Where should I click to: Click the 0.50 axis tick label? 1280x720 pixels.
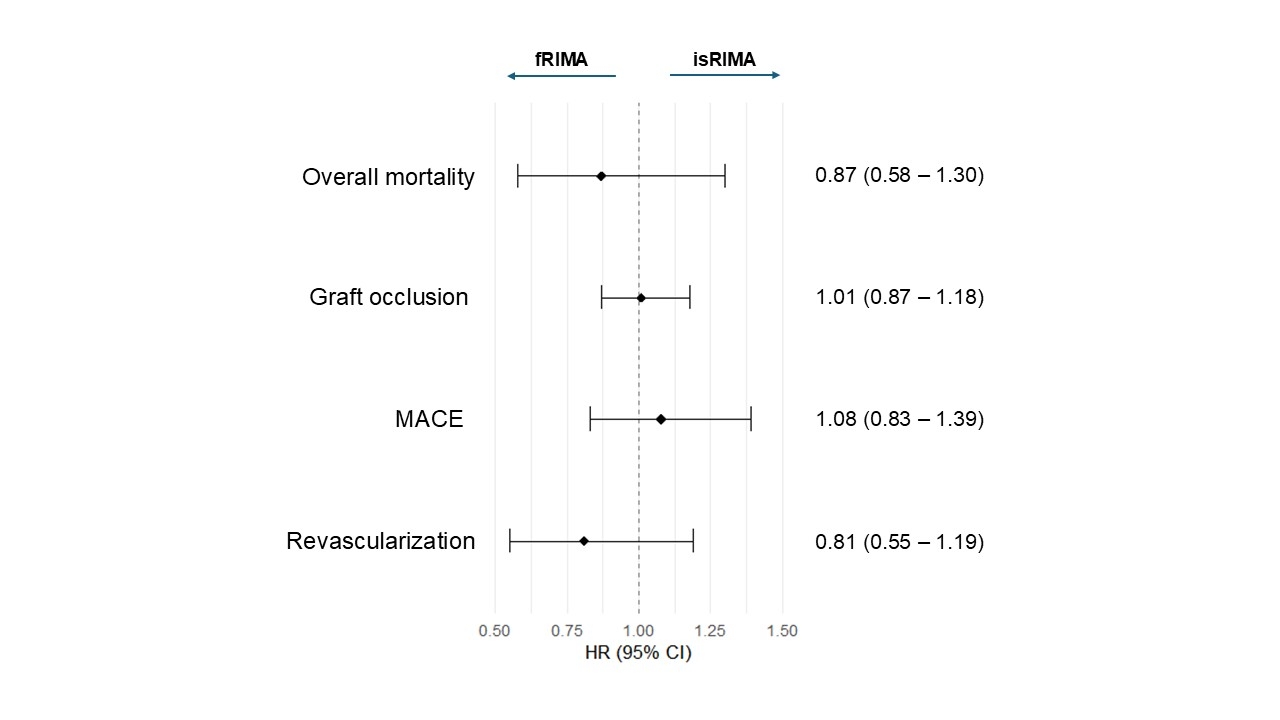495,631
